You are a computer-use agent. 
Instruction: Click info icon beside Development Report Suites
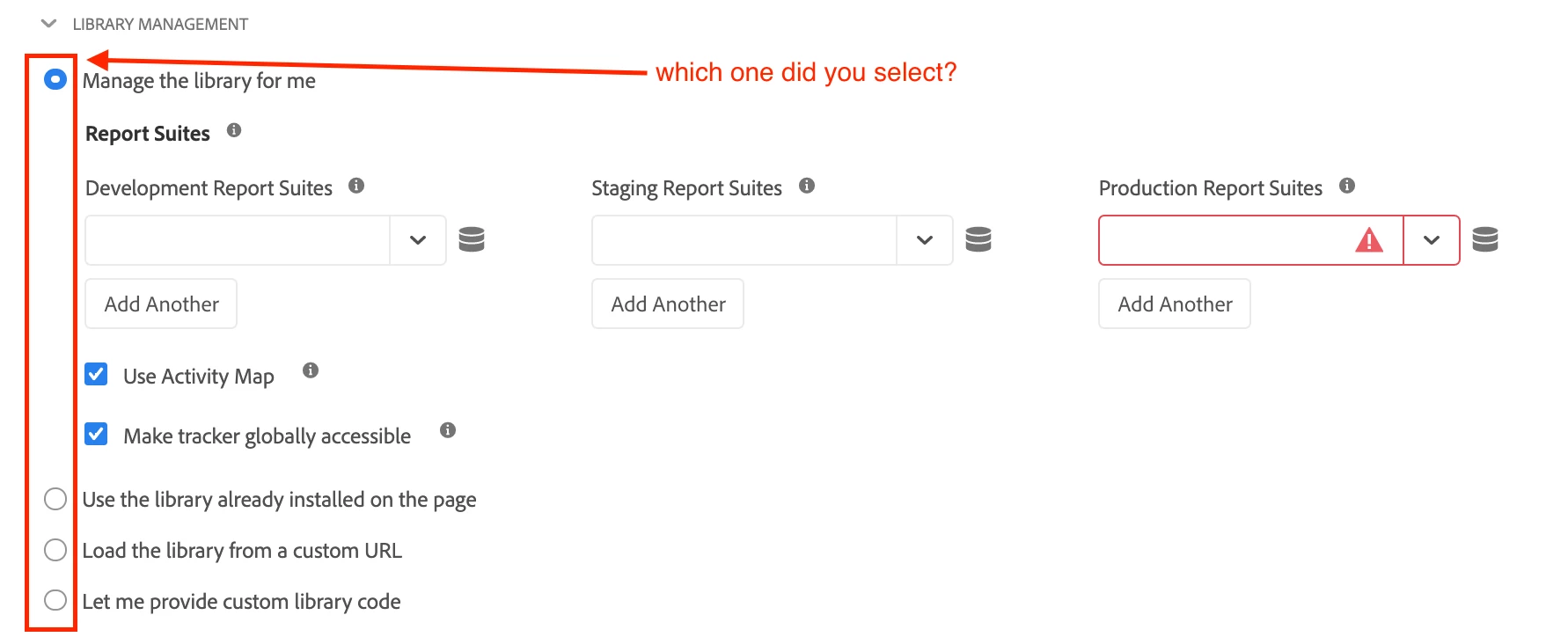(x=356, y=186)
